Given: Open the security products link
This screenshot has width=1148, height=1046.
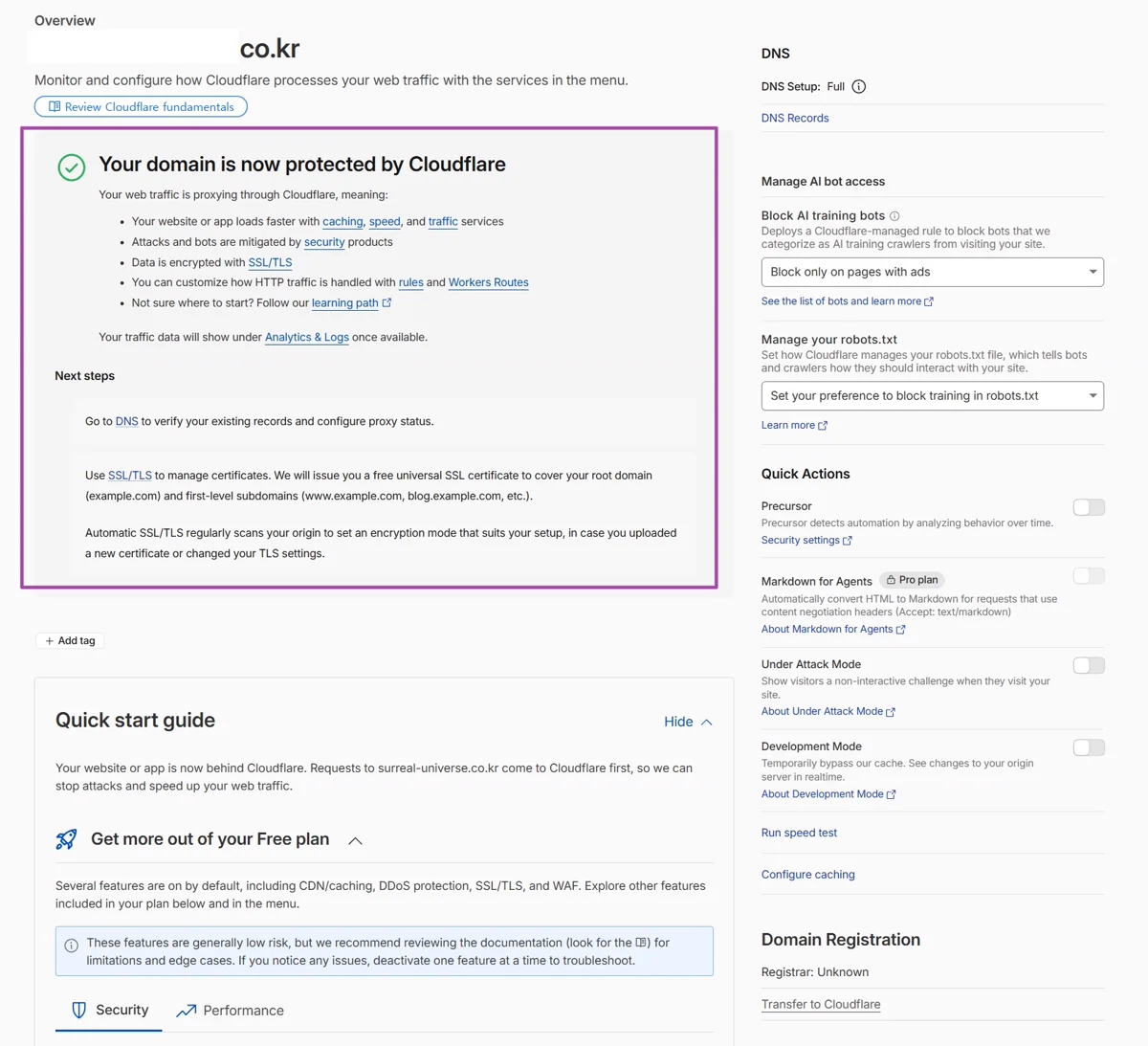Looking at the screenshot, I should click(324, 242).
